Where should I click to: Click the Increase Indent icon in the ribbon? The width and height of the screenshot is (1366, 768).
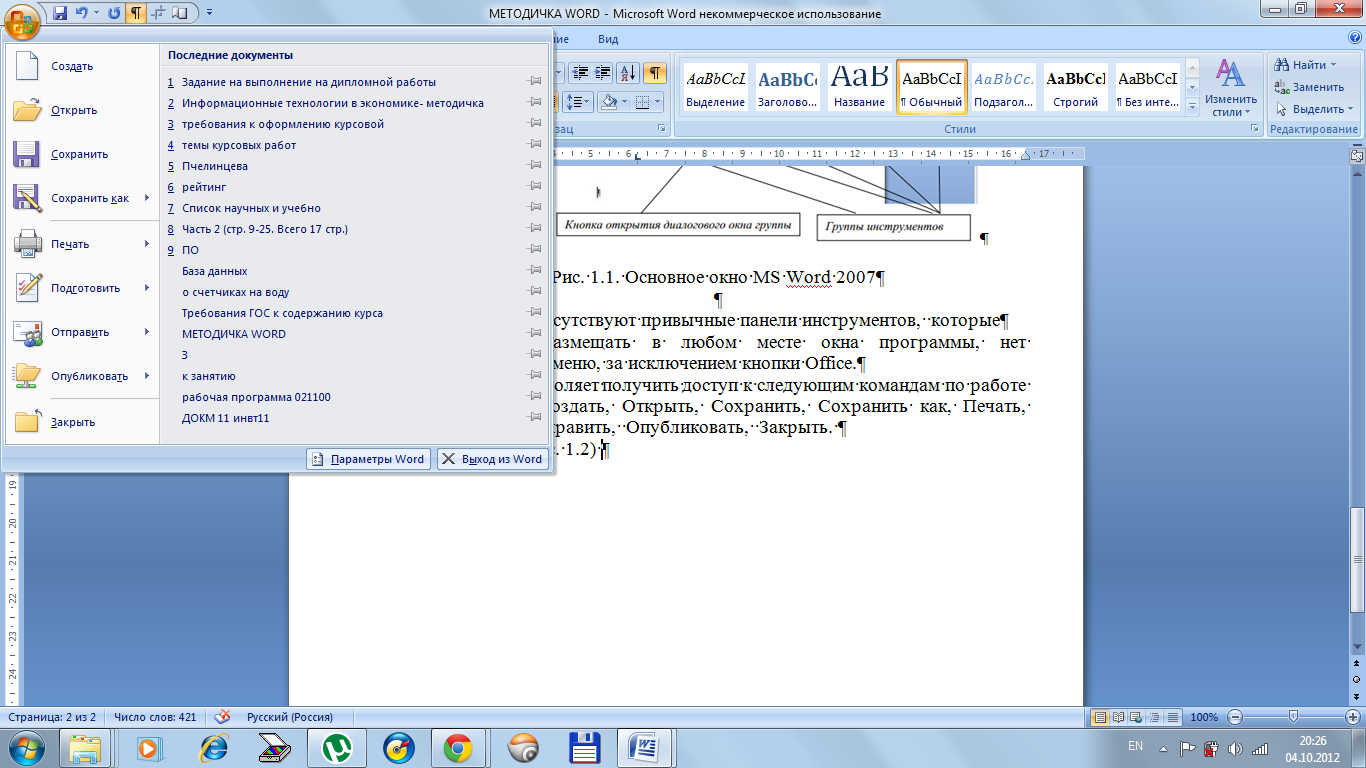click(603, 72)
